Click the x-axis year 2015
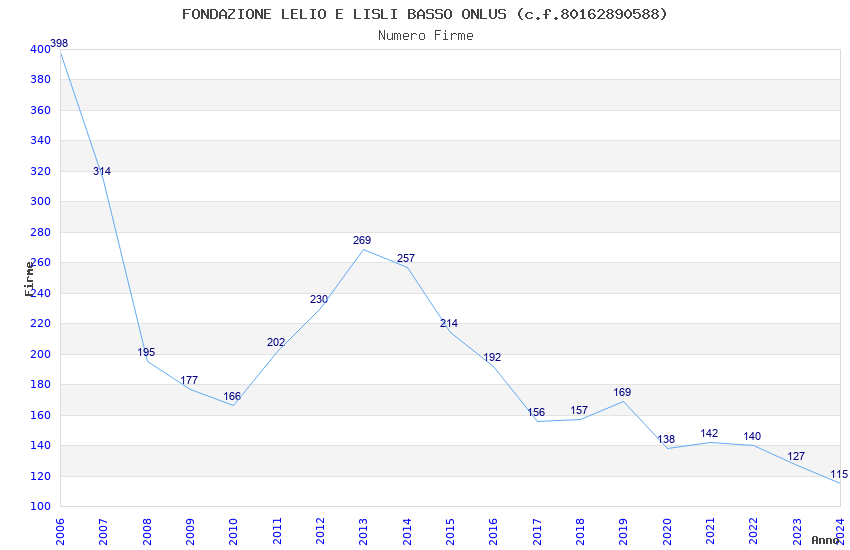 click(x=450, y=532)
